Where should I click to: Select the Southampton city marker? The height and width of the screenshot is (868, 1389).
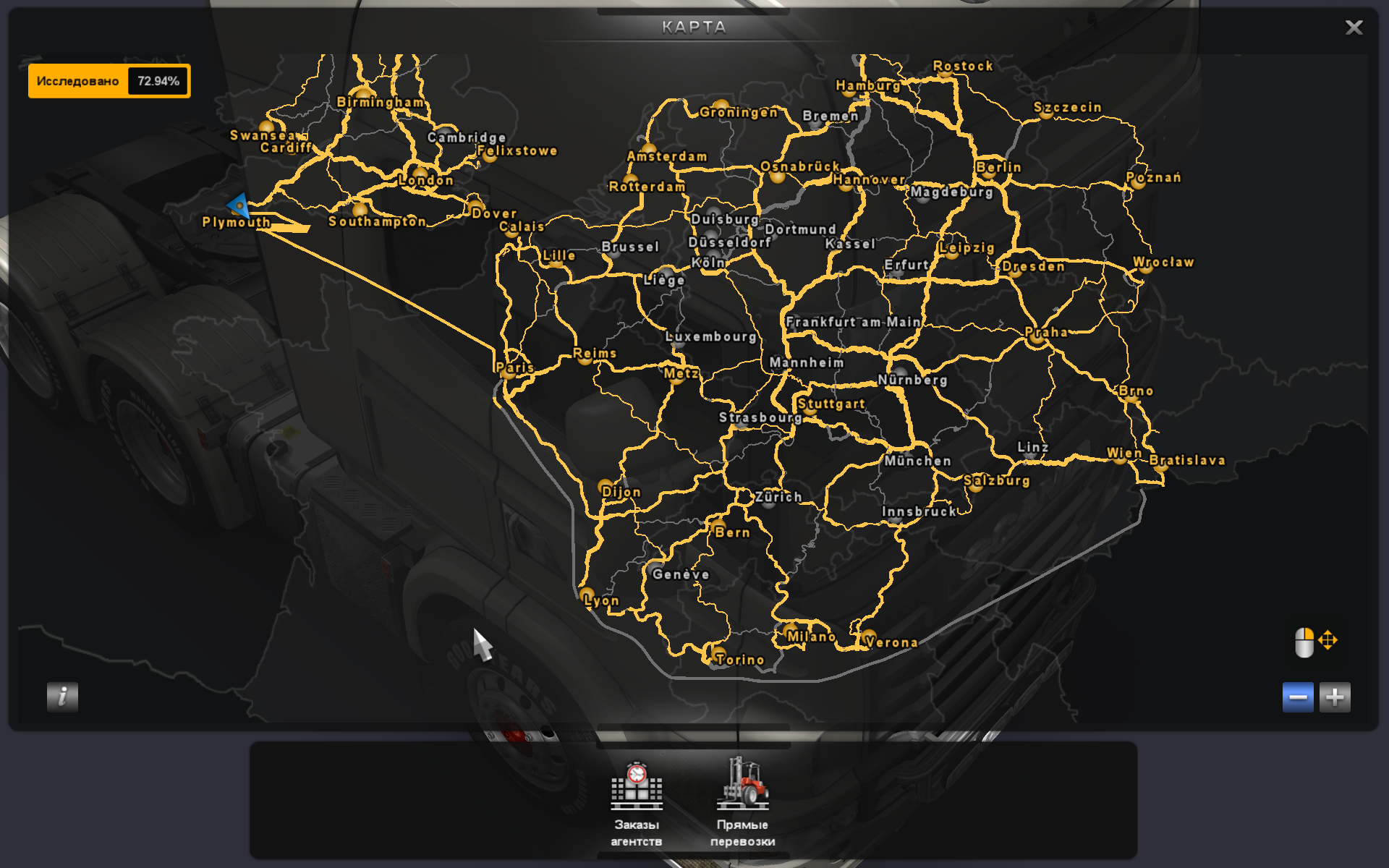tap(360, 210)
